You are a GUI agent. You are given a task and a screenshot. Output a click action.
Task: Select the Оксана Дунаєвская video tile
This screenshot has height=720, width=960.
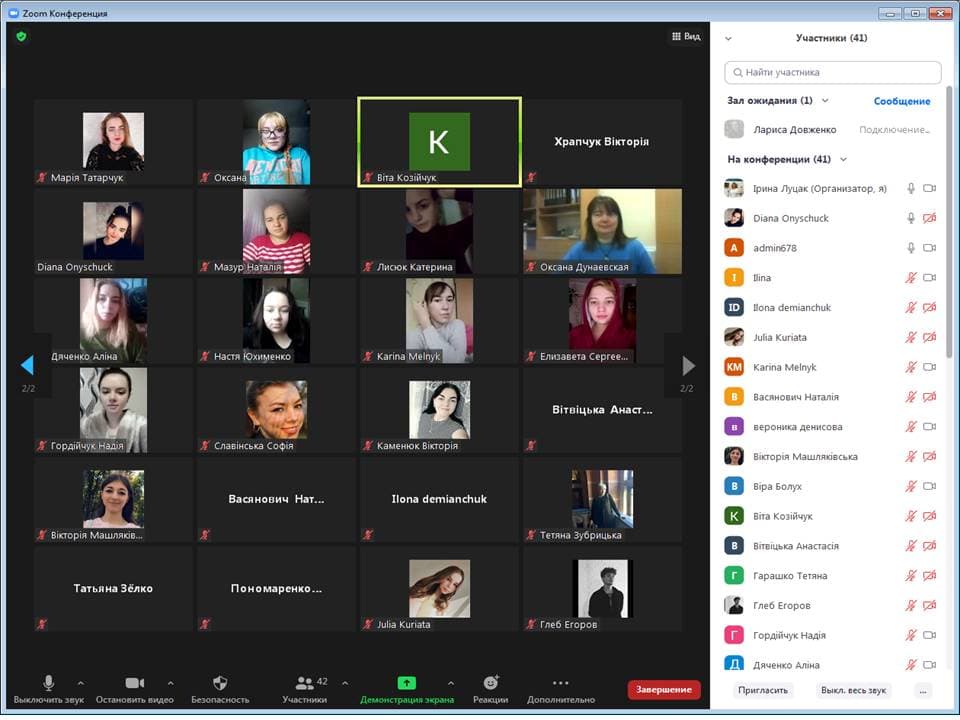click(602, 231)
